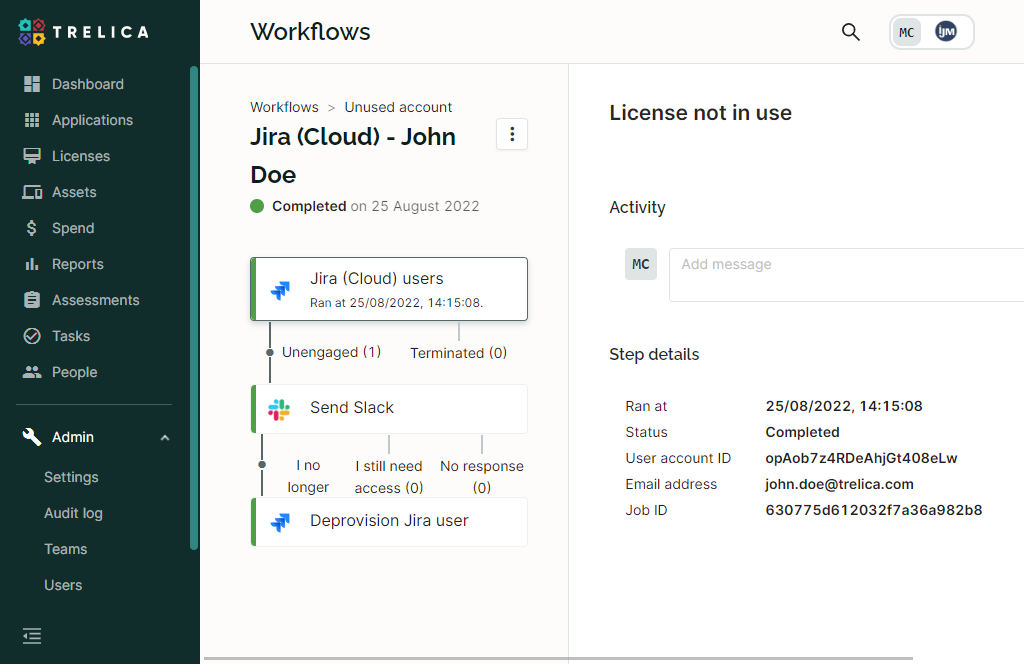Screen dimensions: 1024x664
Task: Click the organization avatar beside MC
Action: click(946, 31)
